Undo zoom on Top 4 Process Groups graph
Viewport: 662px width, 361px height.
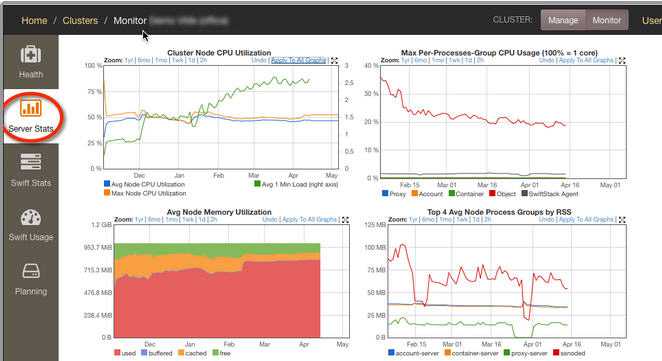click(x=547, y=220)
